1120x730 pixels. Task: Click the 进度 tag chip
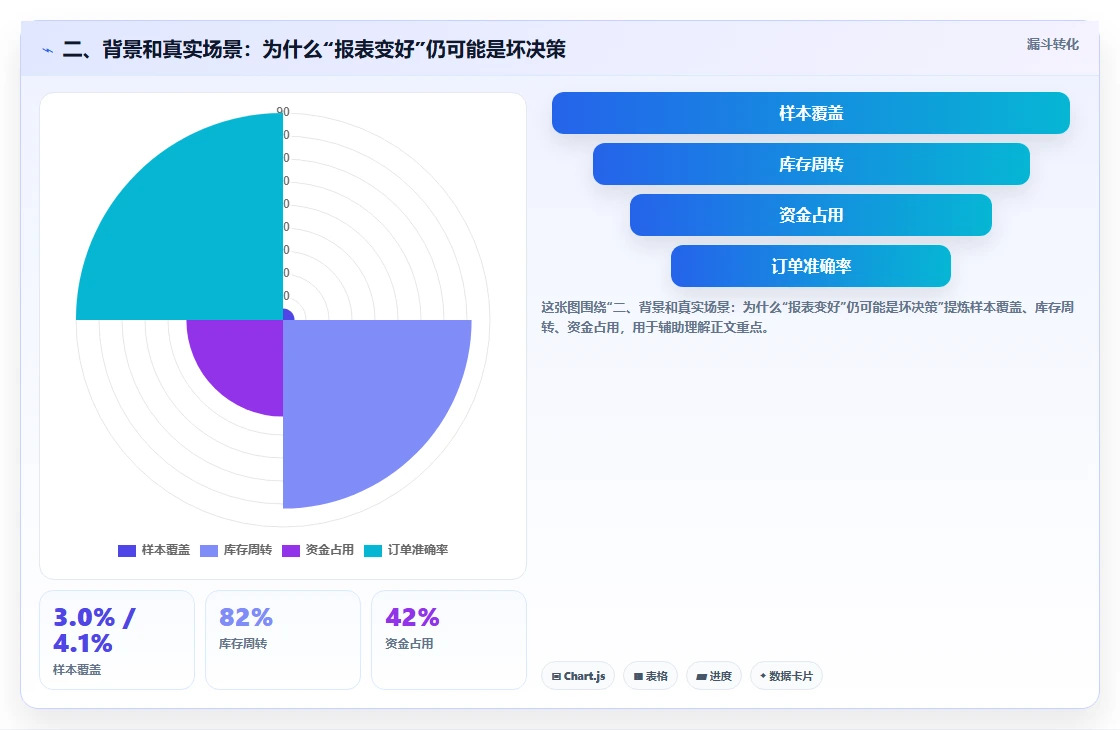point(714,676)
